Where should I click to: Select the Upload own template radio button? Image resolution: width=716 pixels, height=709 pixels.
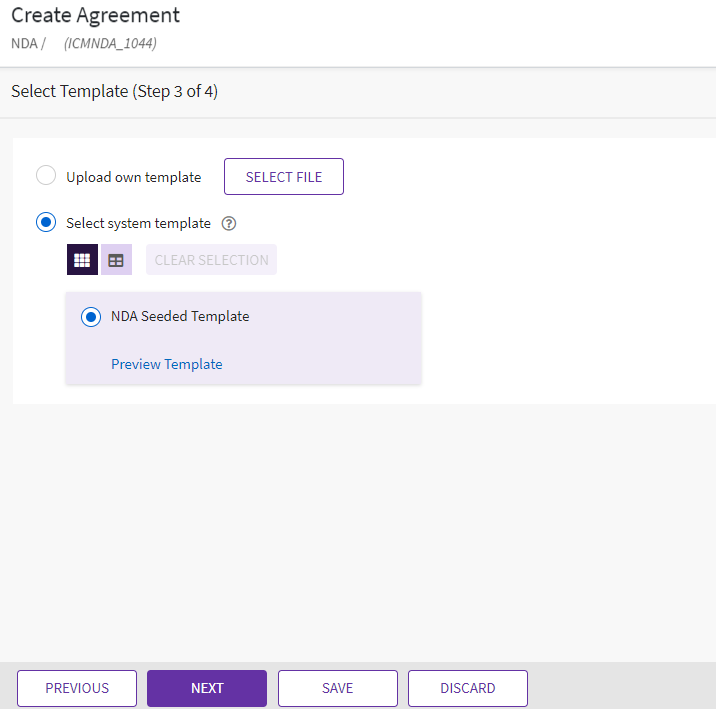pyautogui.click(x=46, y=176)
